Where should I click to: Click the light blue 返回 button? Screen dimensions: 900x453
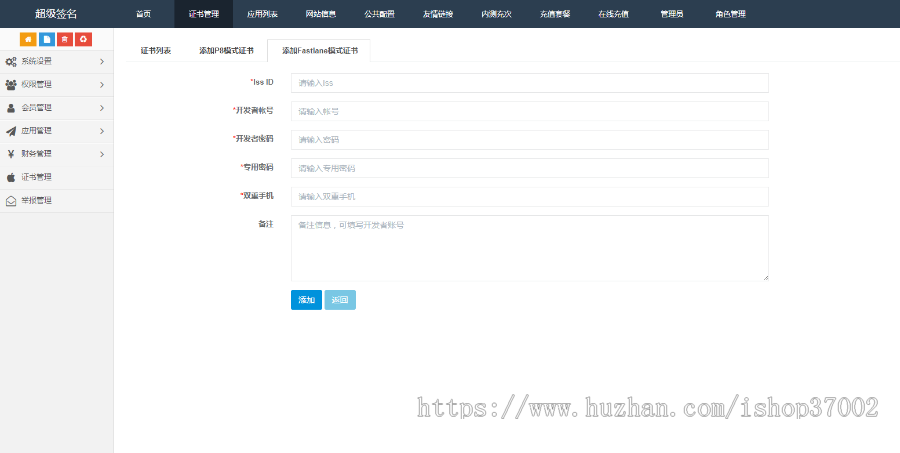tap(340, 300)
